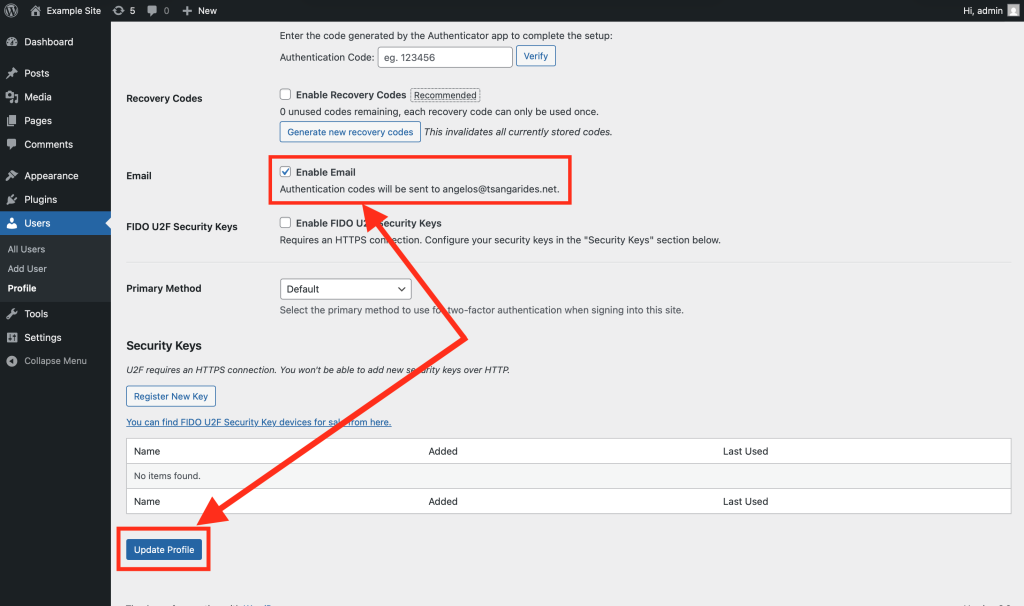This screenshot has height=606, width=1024.
Task: Click the WordPress logo icon
Action: (x=12, y=10)
